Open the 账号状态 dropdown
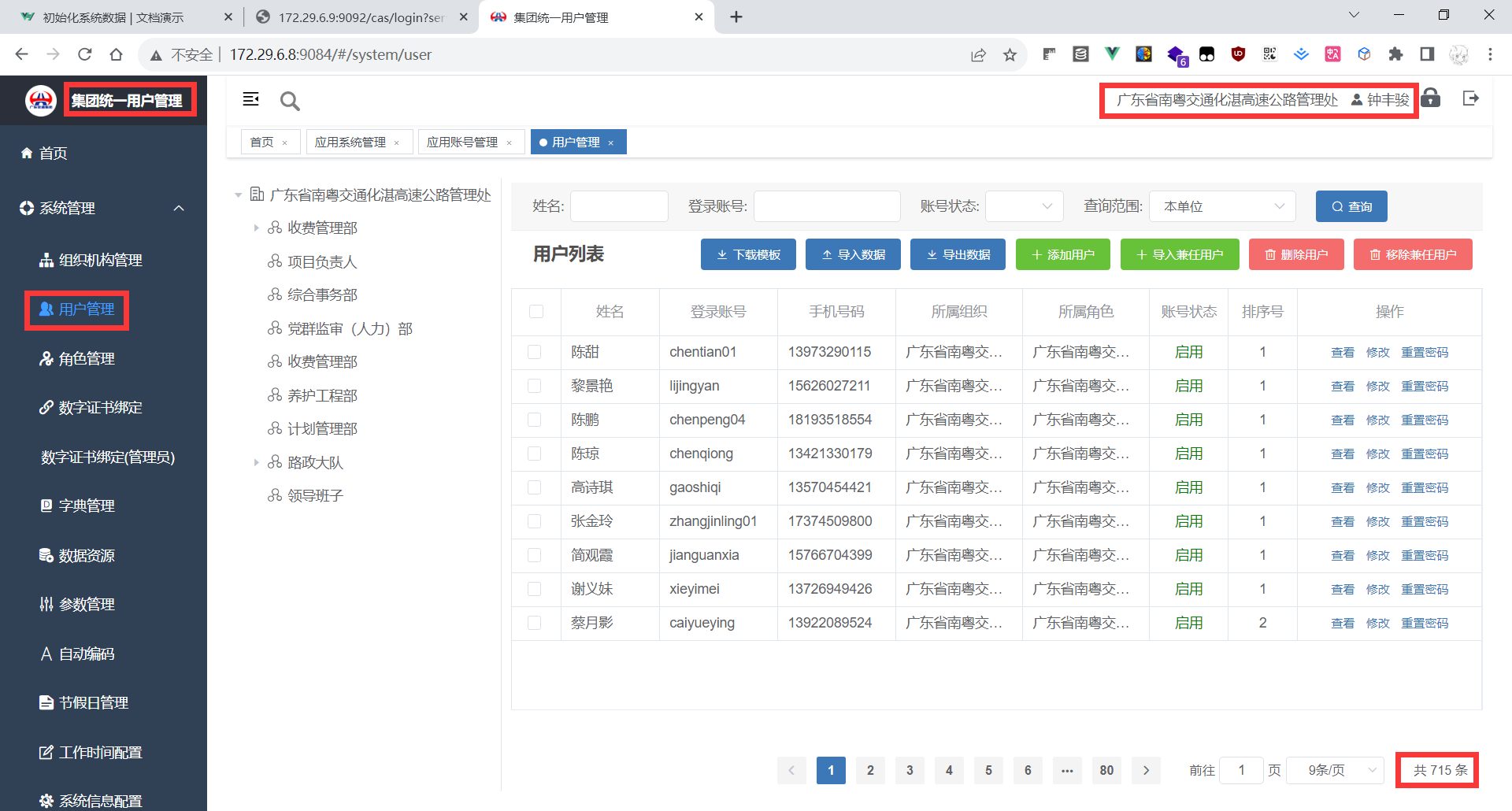Viewport: 1512px width, 811px height. [x=1024, y=206]
